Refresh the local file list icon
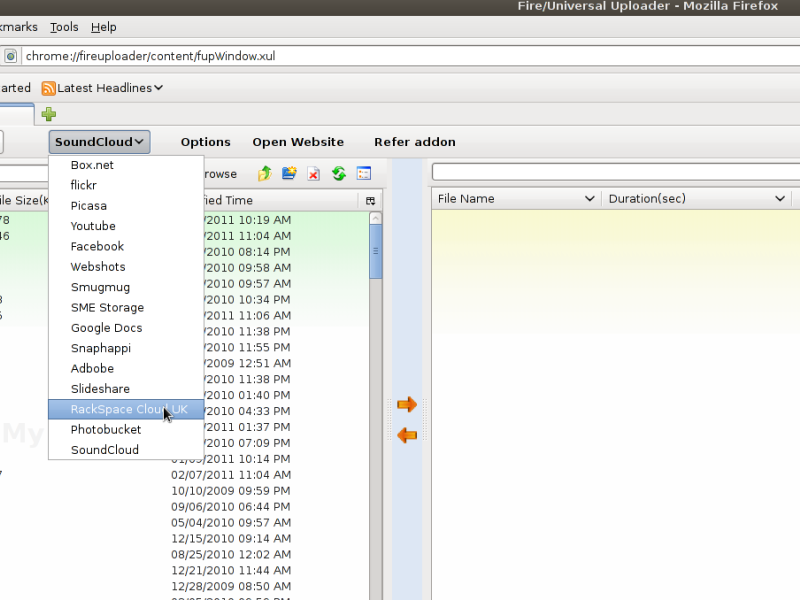This screenshot has height=600, width=800. [x=339, y=174]
